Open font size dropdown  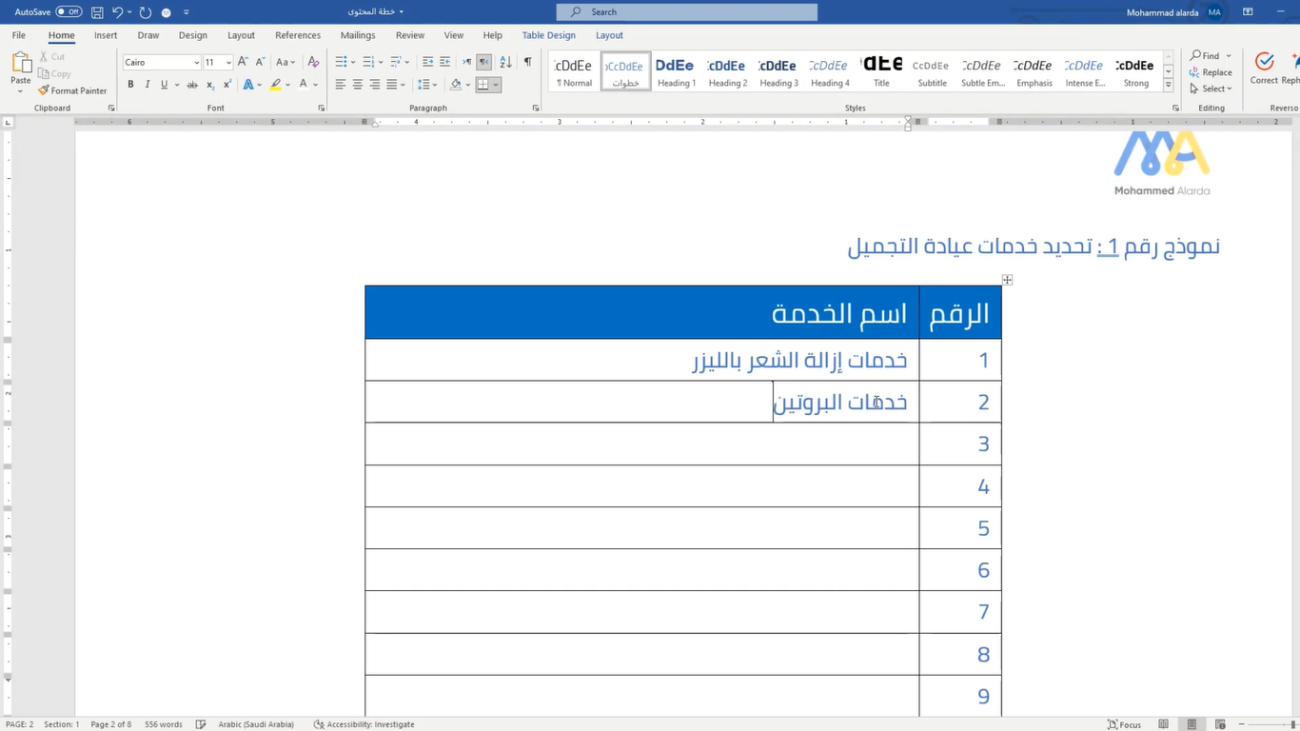[229, 62]
